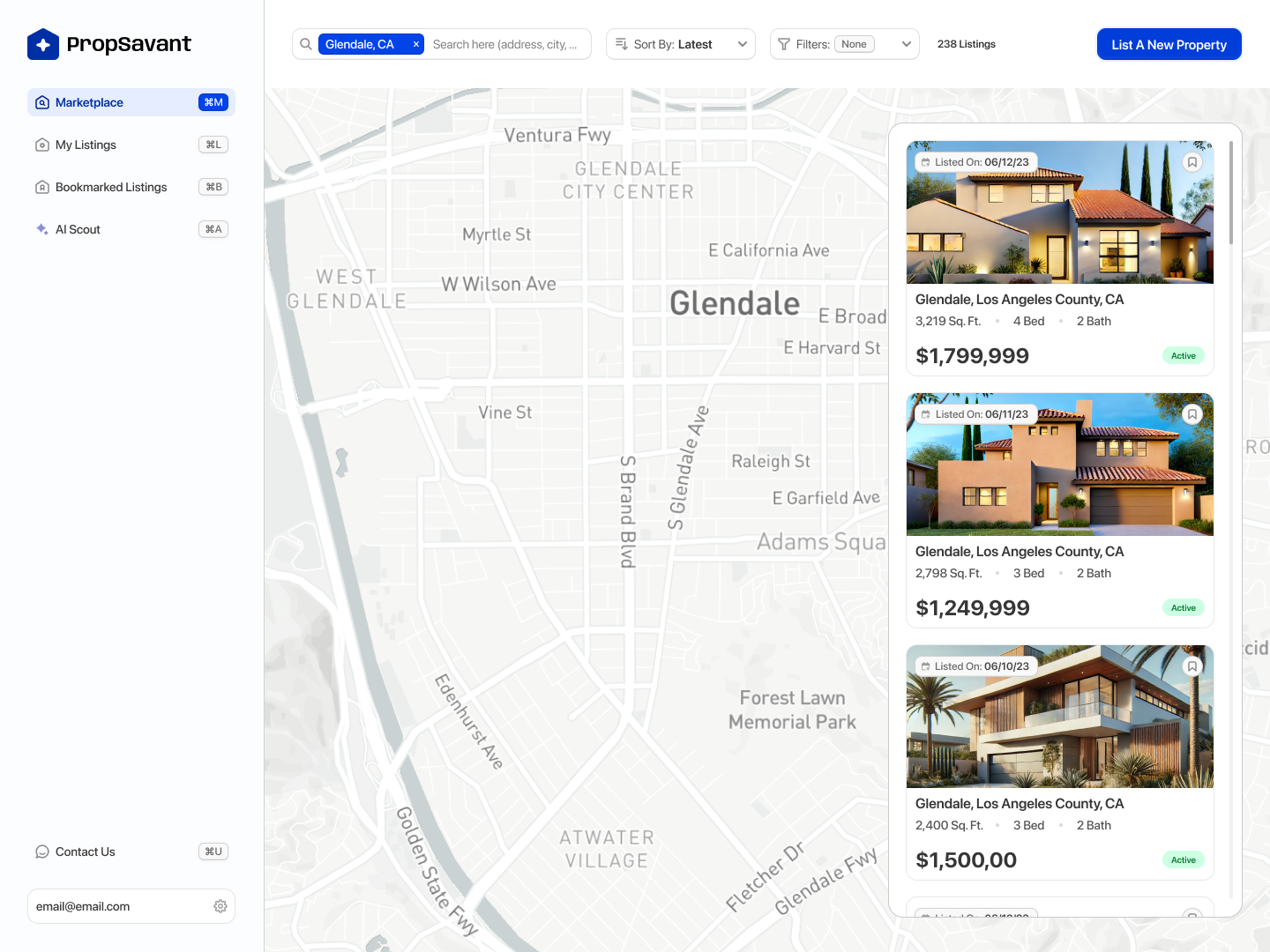The image size is (1270, 952).
Task: Select the Marketplace icon in the sidebar
Action: 41,102
